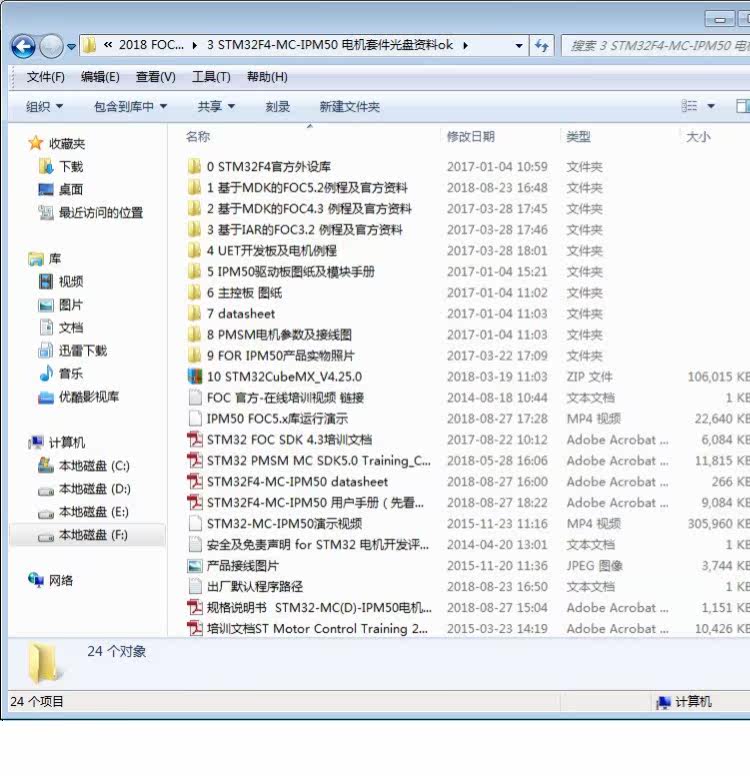
Task: Expand the 共享 dropdown
Action: tap(216, 106)
